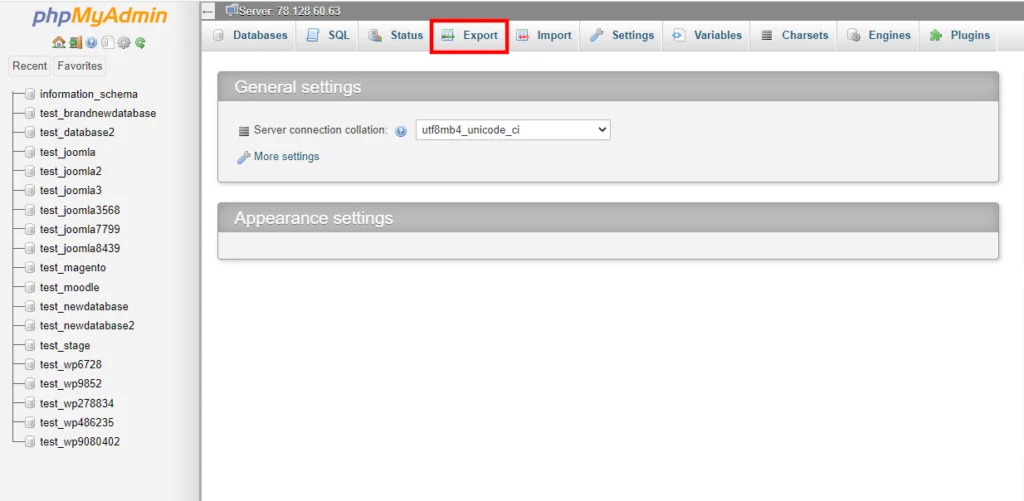1024x501 pixels.
Task: Select test_joomla3568 database
Action: click(80, 210)
